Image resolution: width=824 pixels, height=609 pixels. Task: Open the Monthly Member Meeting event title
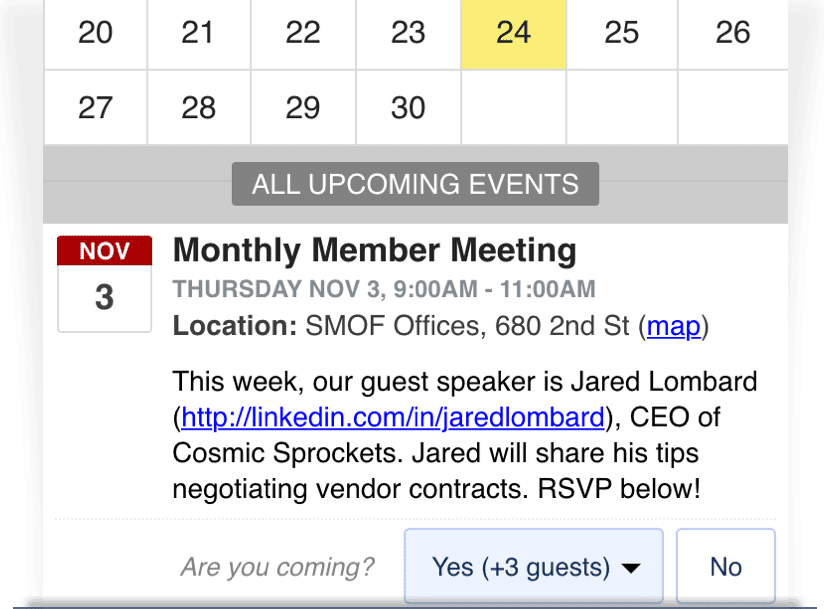pyautogui.click(x=374, y=250)
